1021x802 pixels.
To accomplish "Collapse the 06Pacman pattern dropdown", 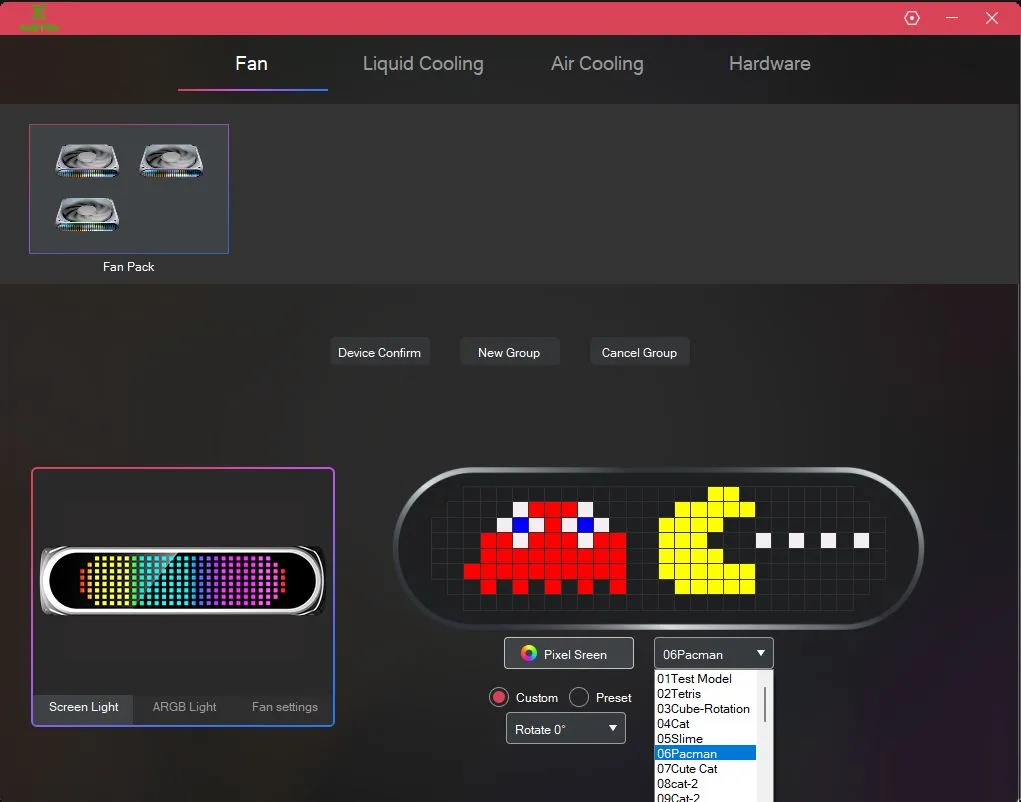I will [714, 654].
